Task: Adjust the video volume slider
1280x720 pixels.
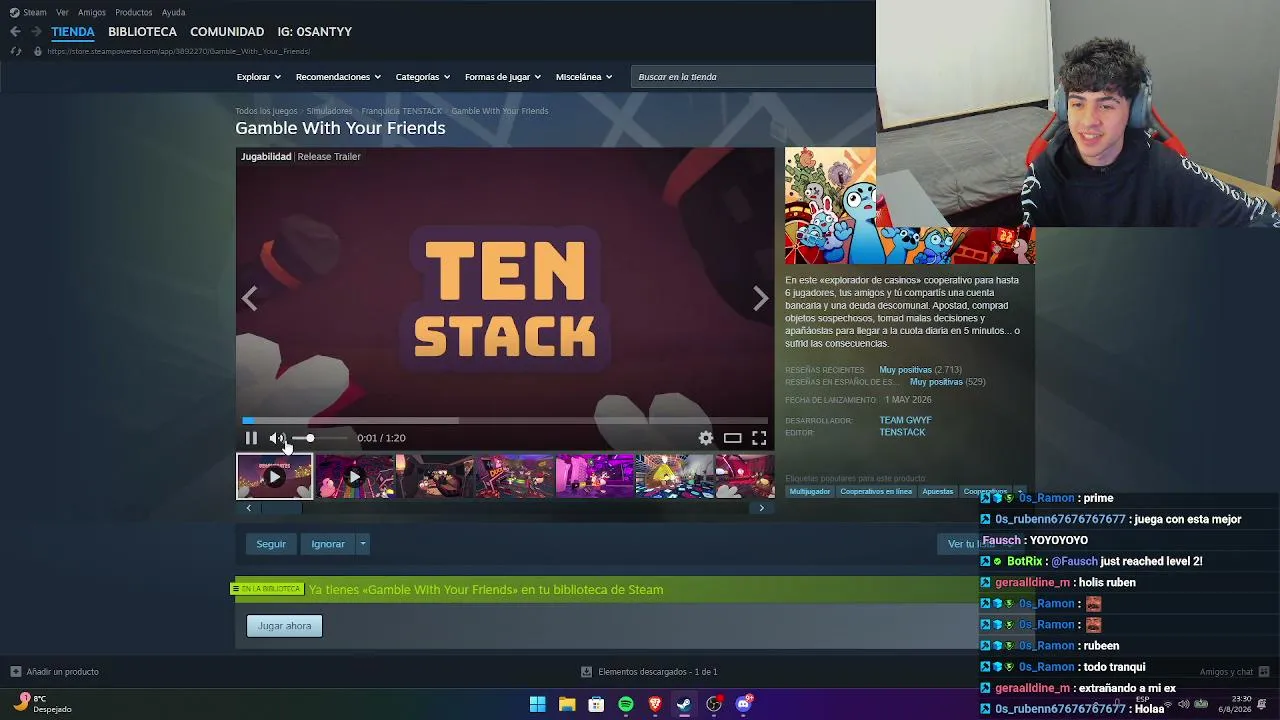Action: click(320, 438)
